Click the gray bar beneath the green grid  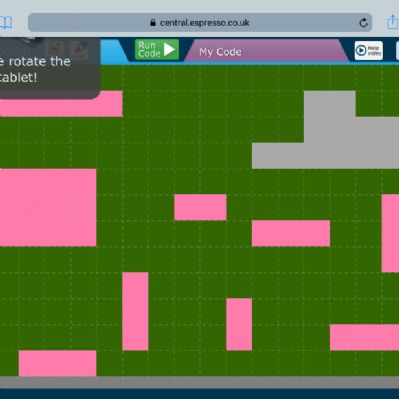click(199, 382)
